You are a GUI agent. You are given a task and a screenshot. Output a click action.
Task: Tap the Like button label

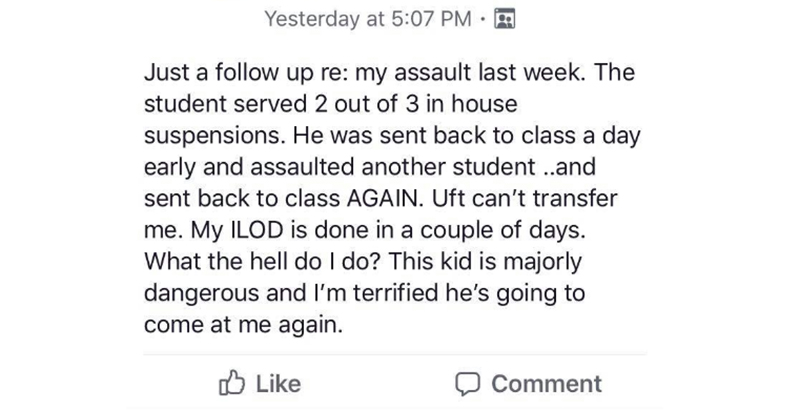[x=278, y=383]
